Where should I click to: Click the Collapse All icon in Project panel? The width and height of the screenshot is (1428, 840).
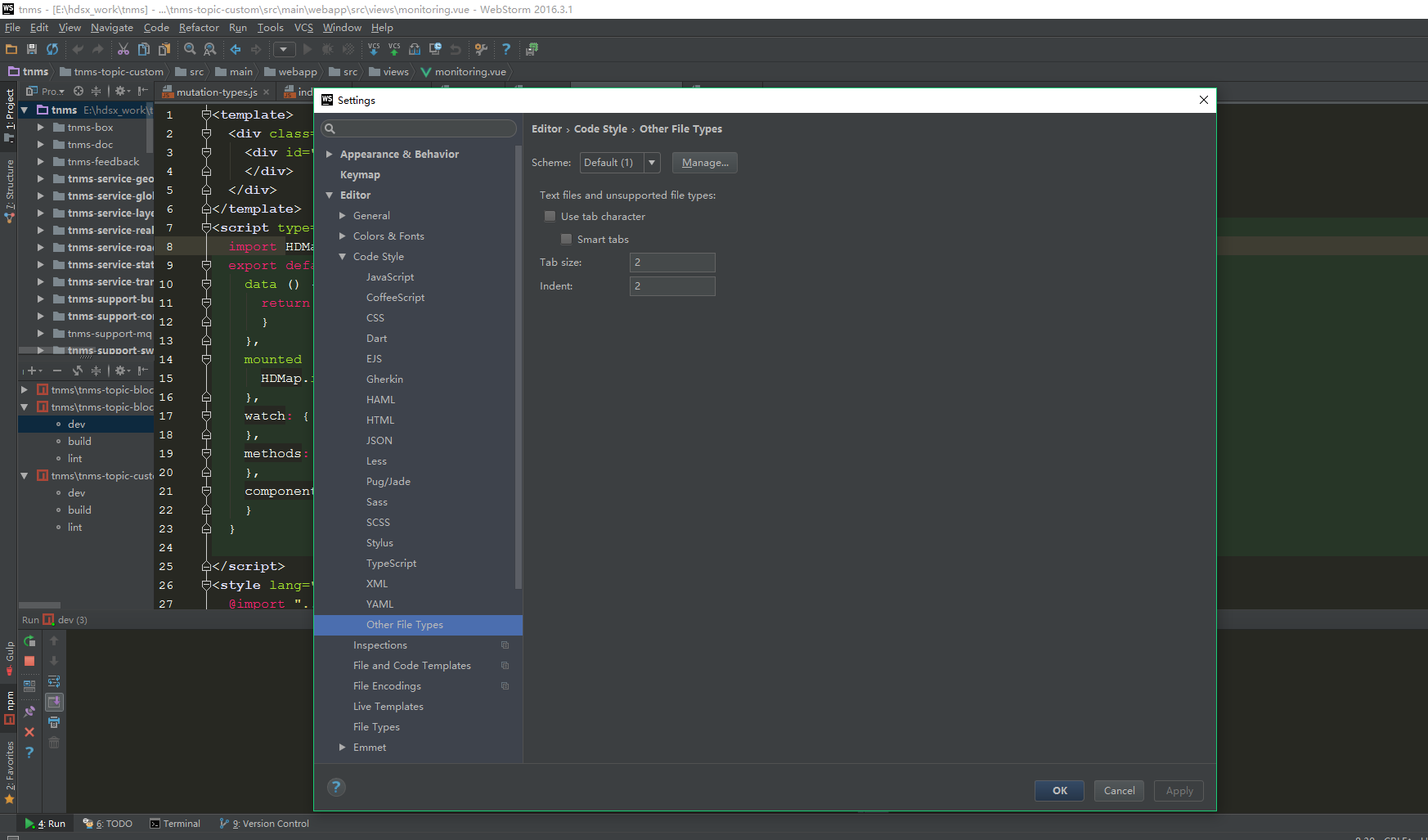[x=96, y=91]
